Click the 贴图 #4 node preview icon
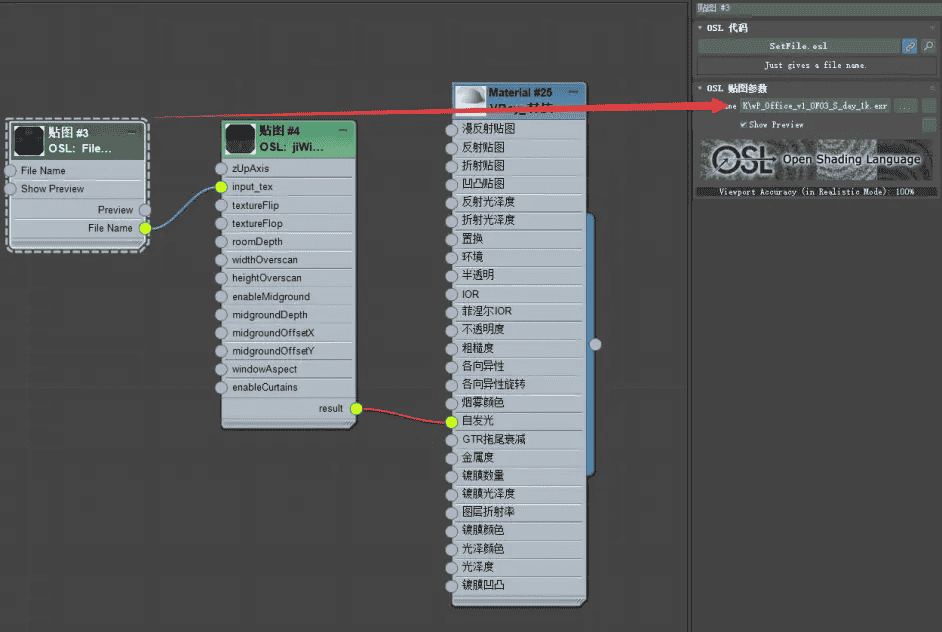 [240, 138]
